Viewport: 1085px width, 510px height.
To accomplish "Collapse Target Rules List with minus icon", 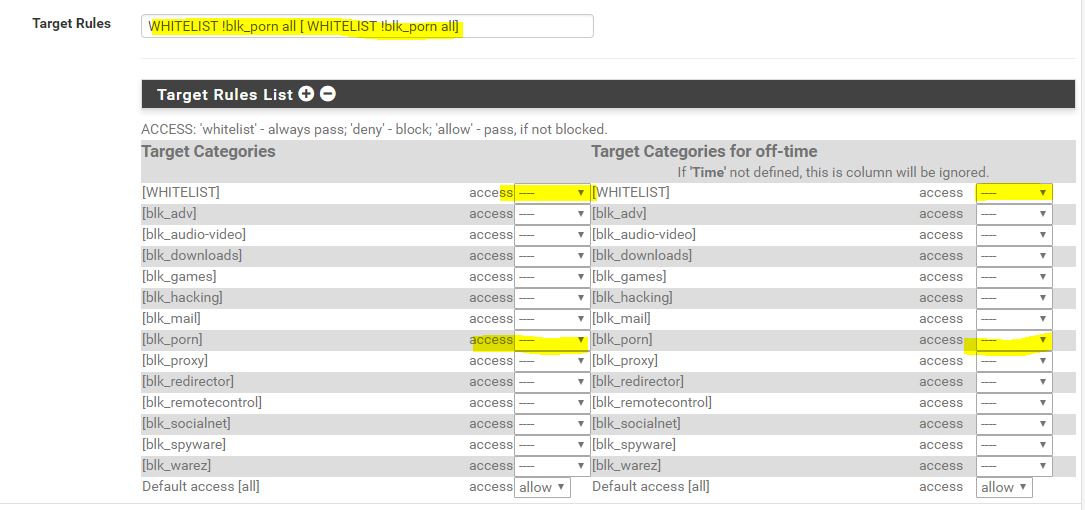I will click(x=328, y=94).
